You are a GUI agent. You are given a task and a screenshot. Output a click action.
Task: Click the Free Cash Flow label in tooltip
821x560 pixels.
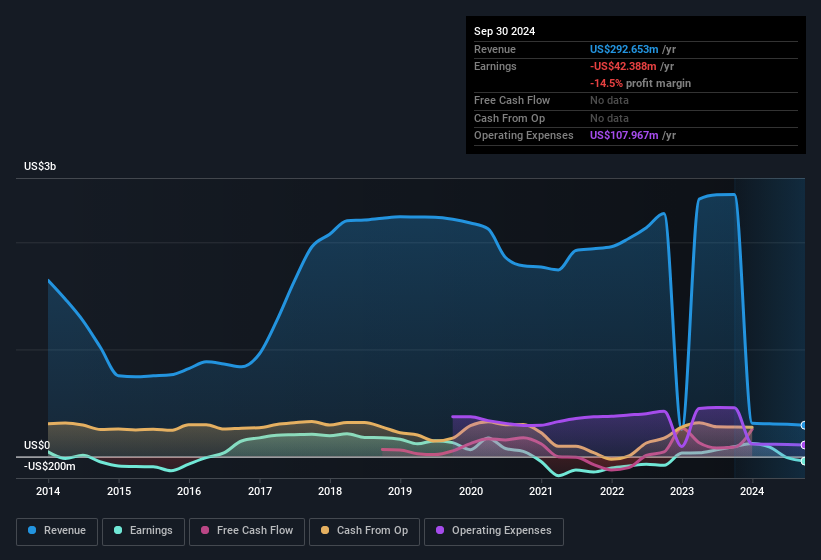pos(512,100)
